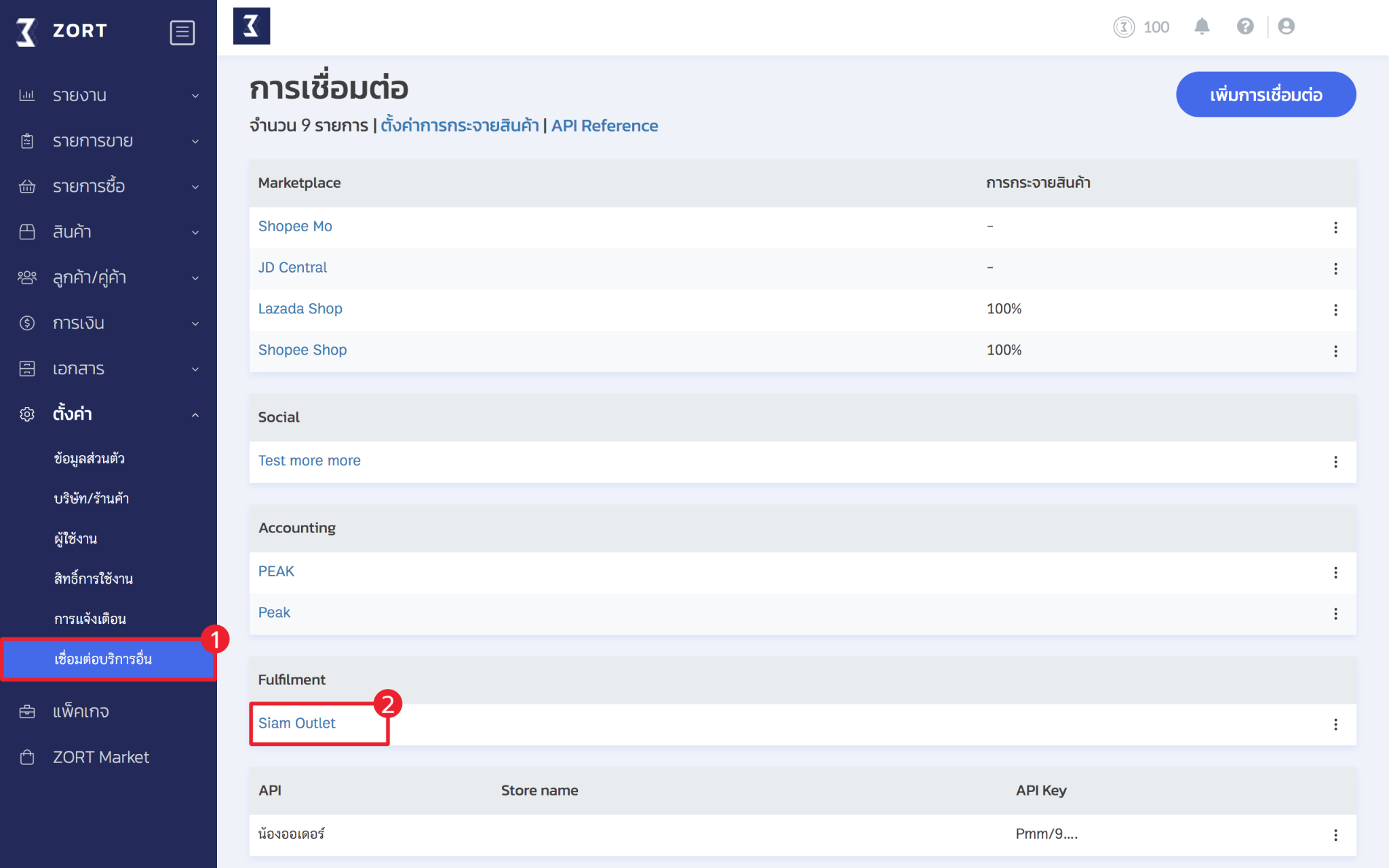The image size is (1389, 868).
Task: Open the user account profile icon
Action: [1286, 26]
